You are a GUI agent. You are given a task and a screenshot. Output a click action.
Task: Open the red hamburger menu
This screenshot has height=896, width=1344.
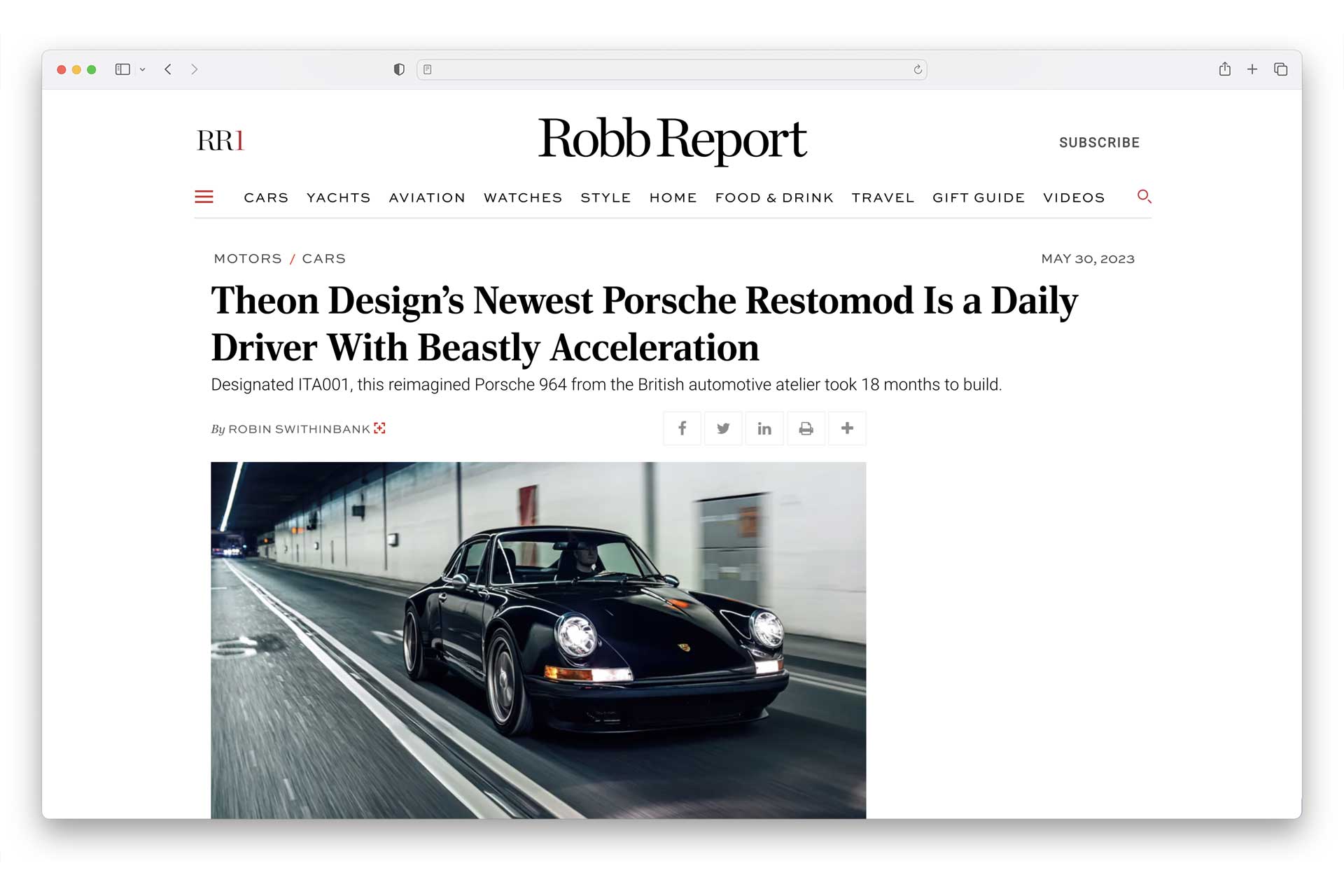pyautogui.click(x=204, y=197)
